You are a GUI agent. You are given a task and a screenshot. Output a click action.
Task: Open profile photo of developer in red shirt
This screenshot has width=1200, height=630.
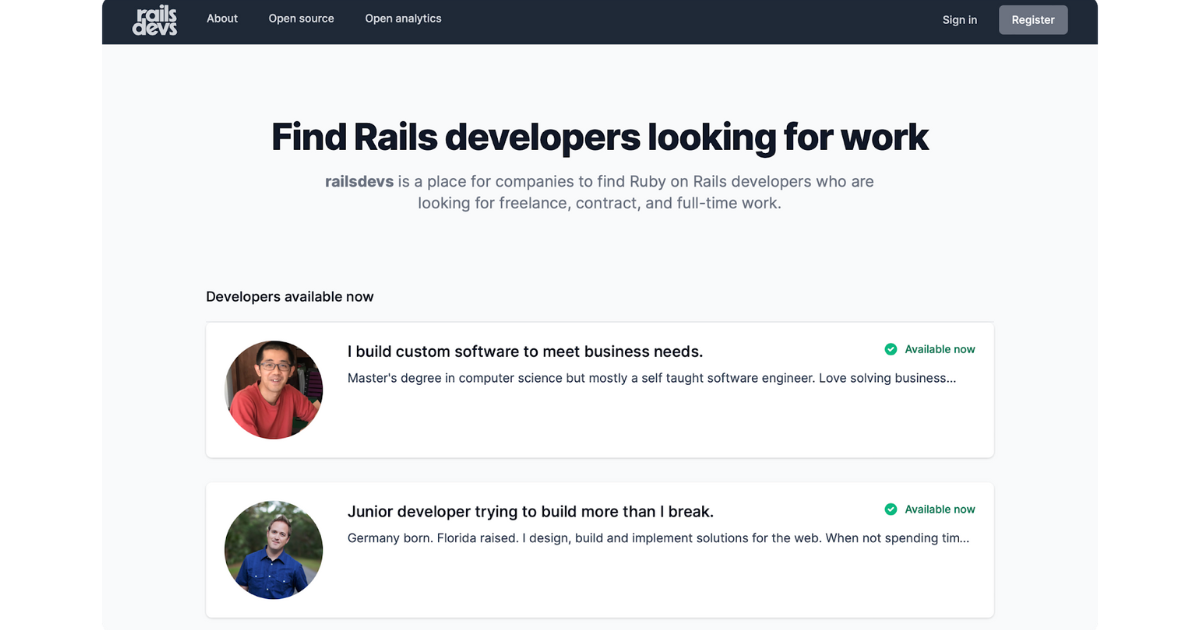[x=274, y=390]
